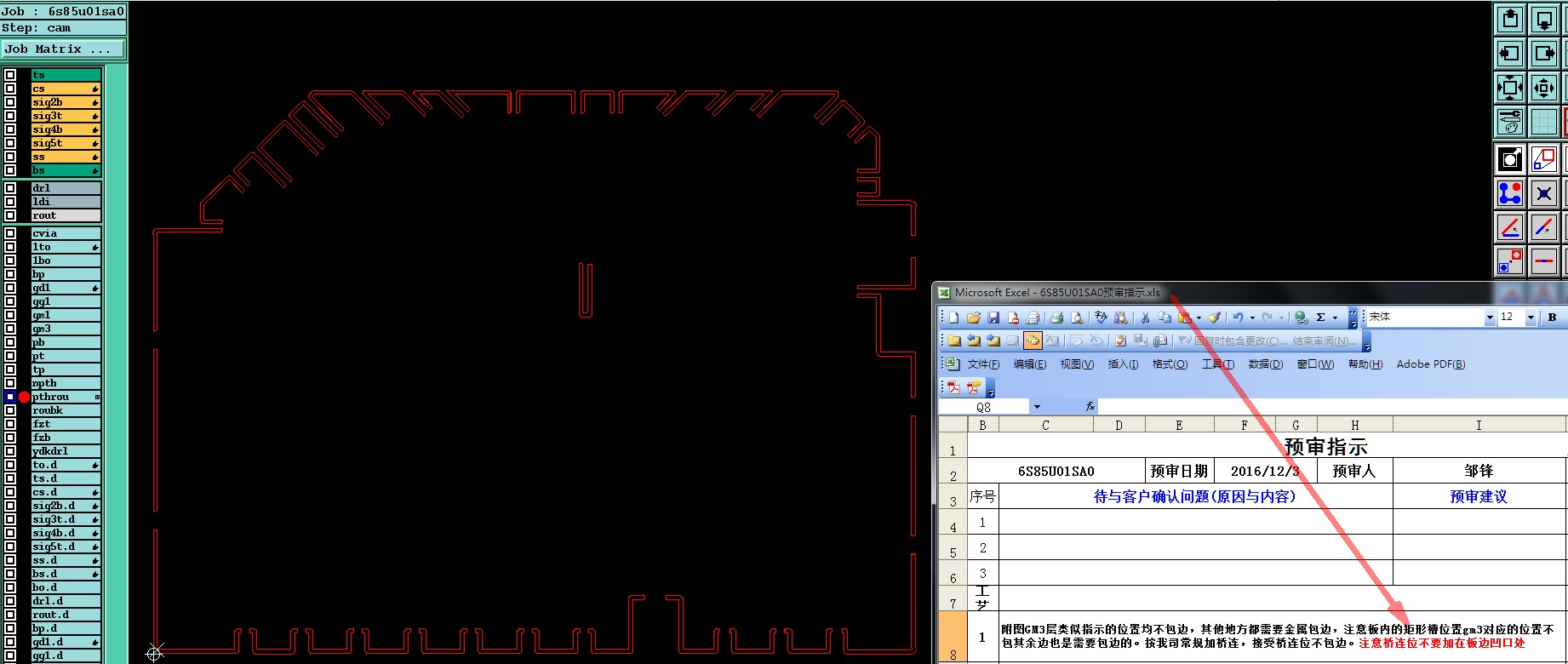Open Excel font name dropdown
The height and width of the screenshot is (664, 1568).
click(x=1490, y=318)
